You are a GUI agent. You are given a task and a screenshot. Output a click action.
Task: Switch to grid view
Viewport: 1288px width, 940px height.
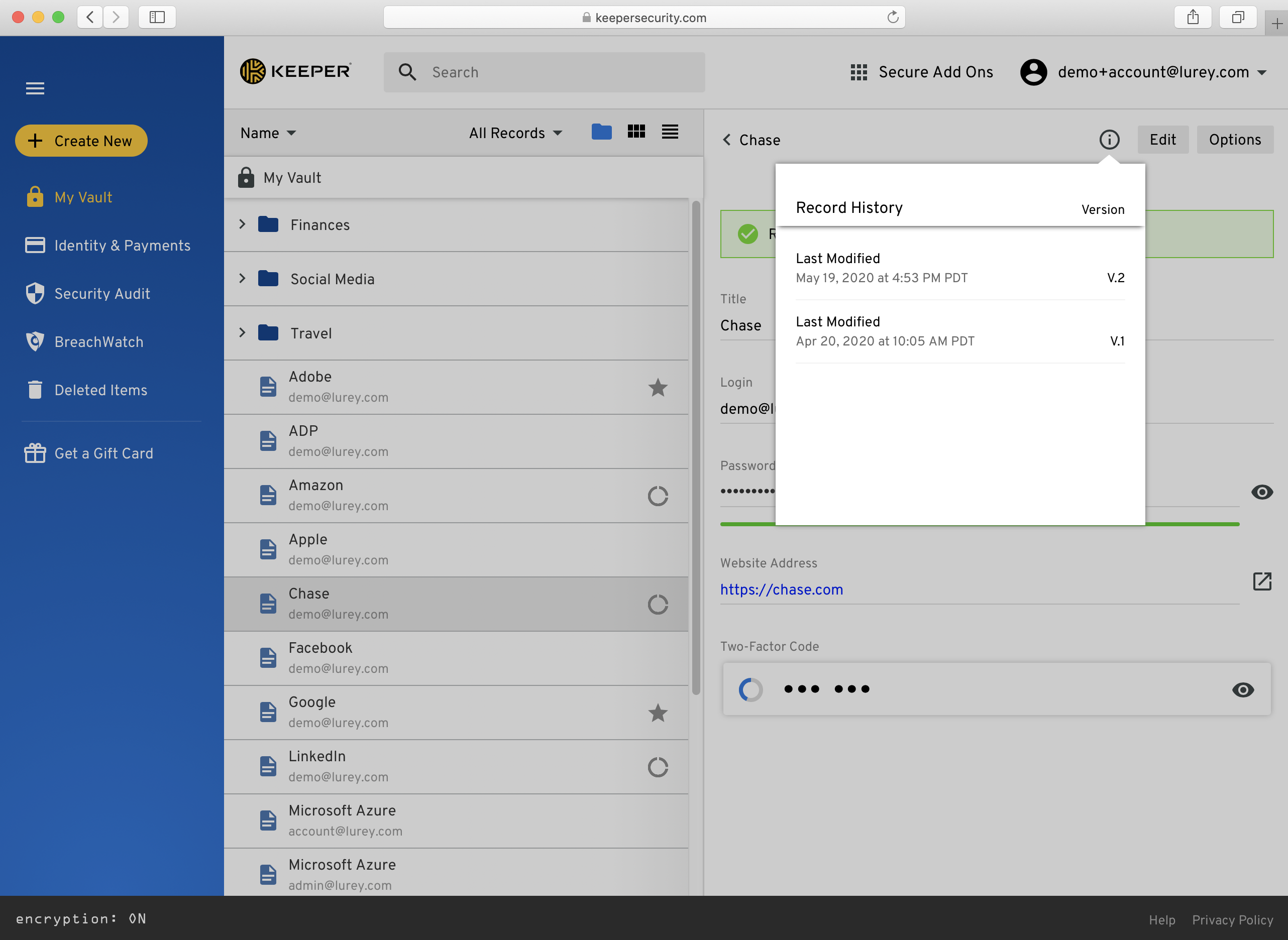click(636, 132)
